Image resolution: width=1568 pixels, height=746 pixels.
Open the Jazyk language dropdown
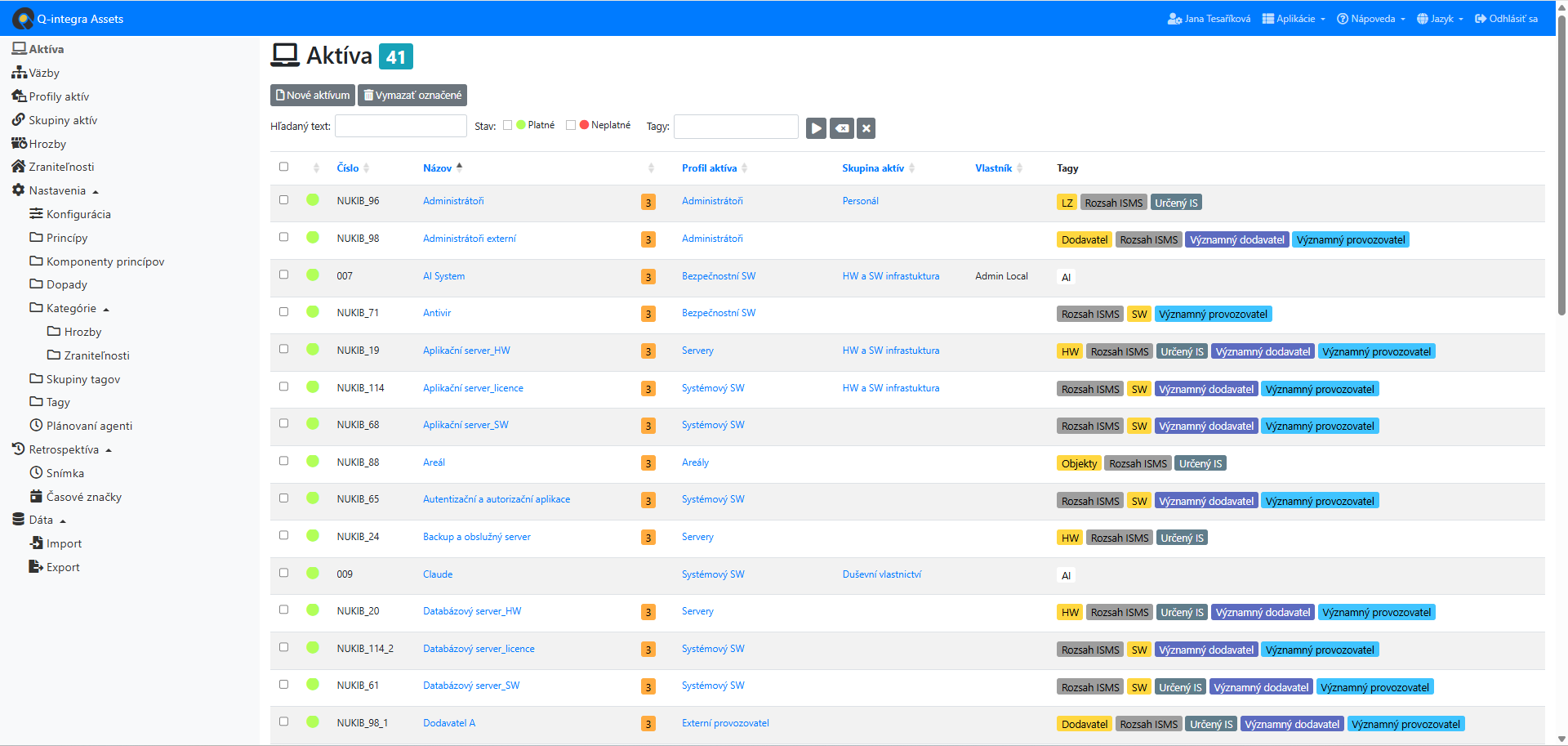click(1440, 19)
